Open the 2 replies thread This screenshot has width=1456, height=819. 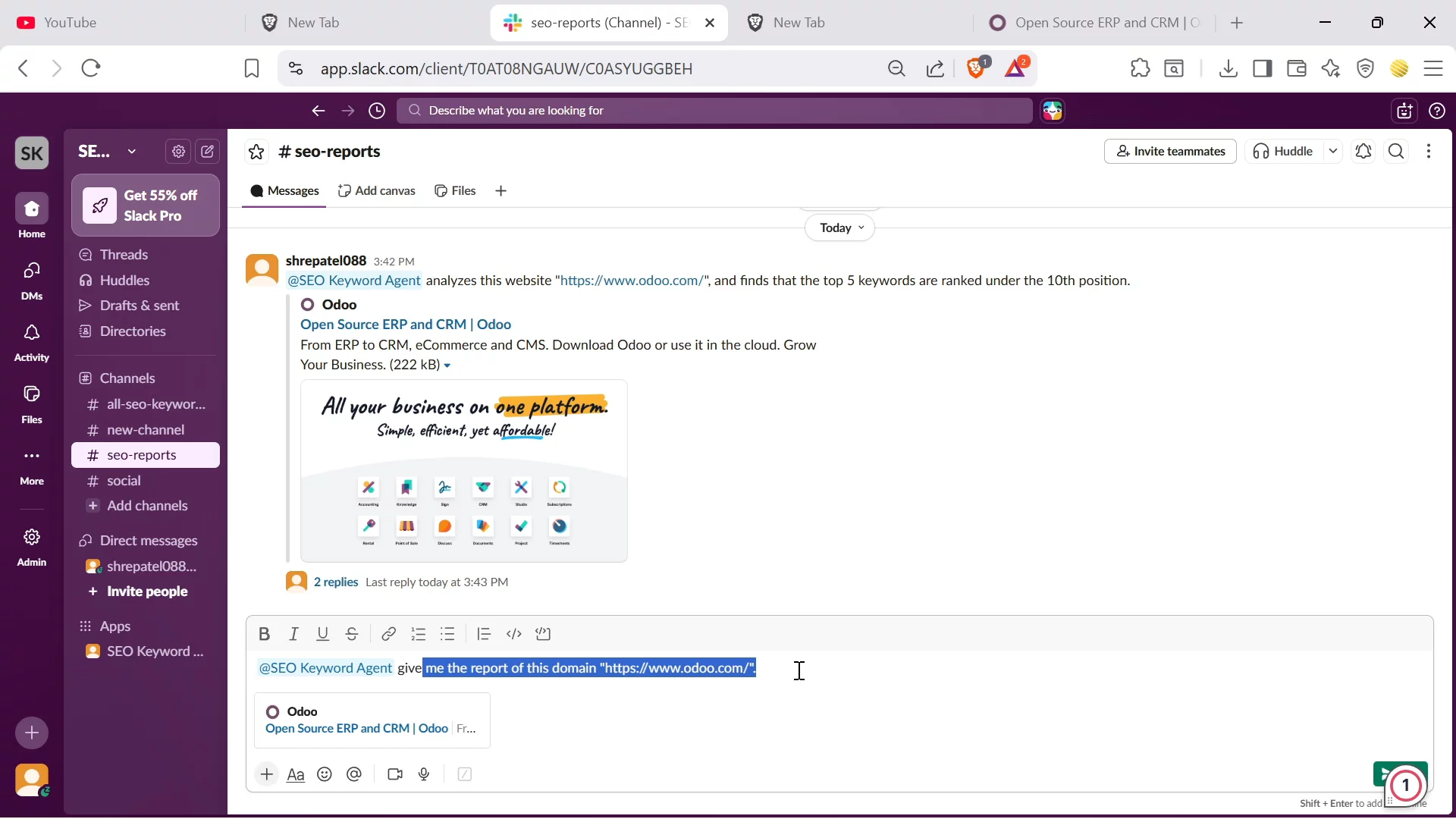pos(336,582)
